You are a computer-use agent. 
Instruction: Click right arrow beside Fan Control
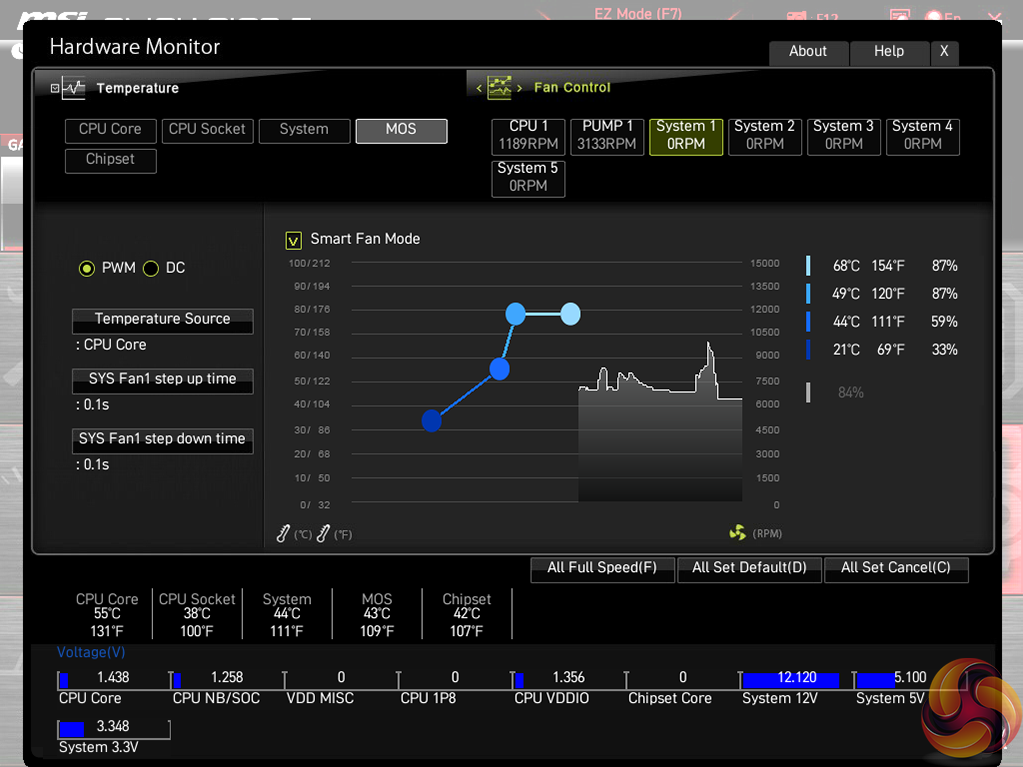tap(519, 88)
